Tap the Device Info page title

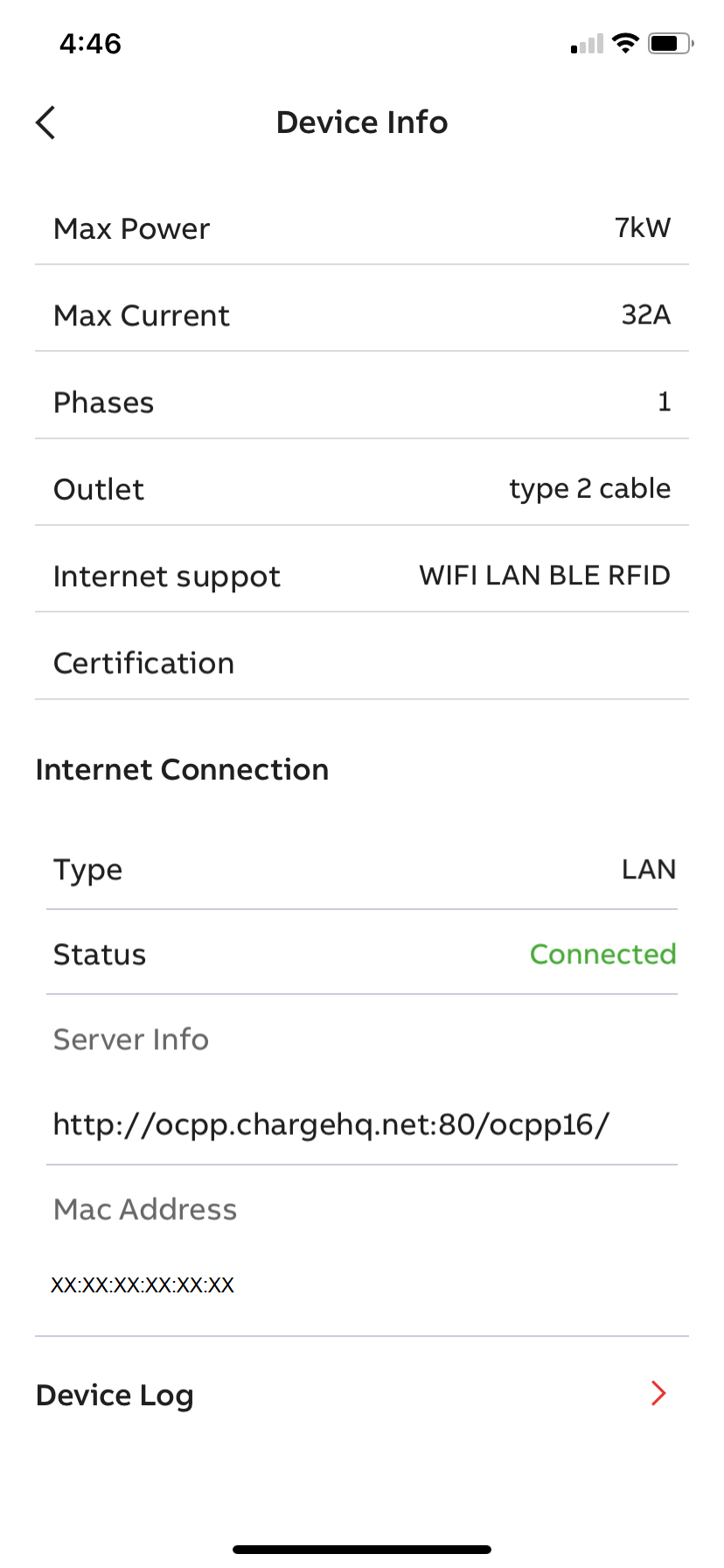point(362,122)
